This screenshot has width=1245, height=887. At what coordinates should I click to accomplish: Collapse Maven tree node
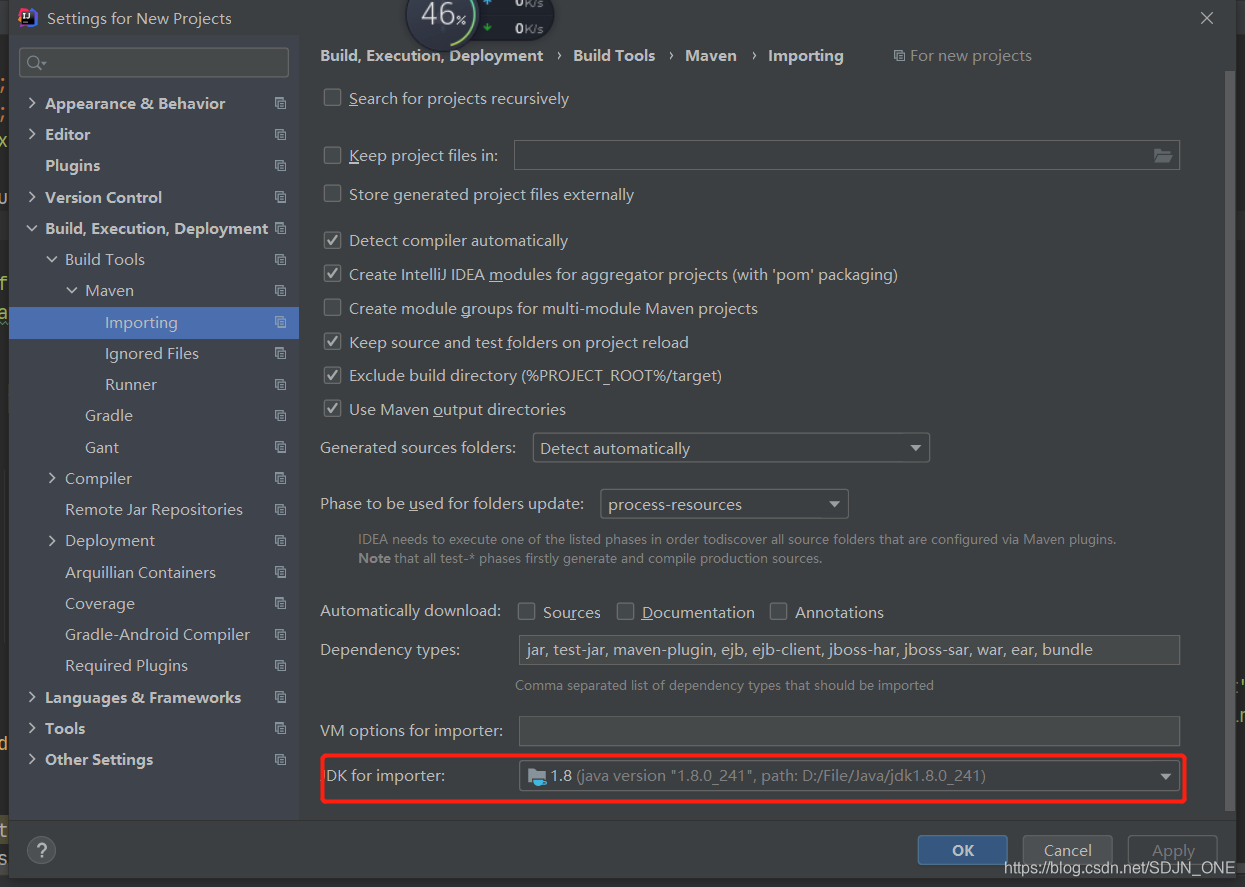pyautogui.click(x=72, y=290)
